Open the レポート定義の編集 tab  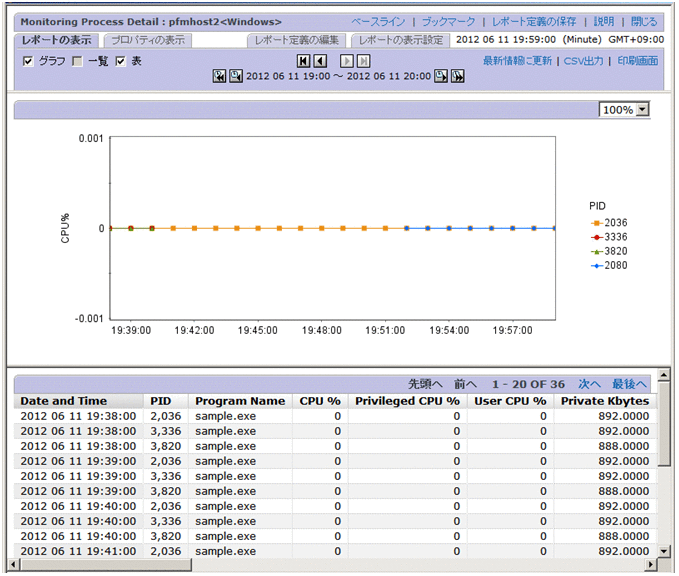point(297,40)
